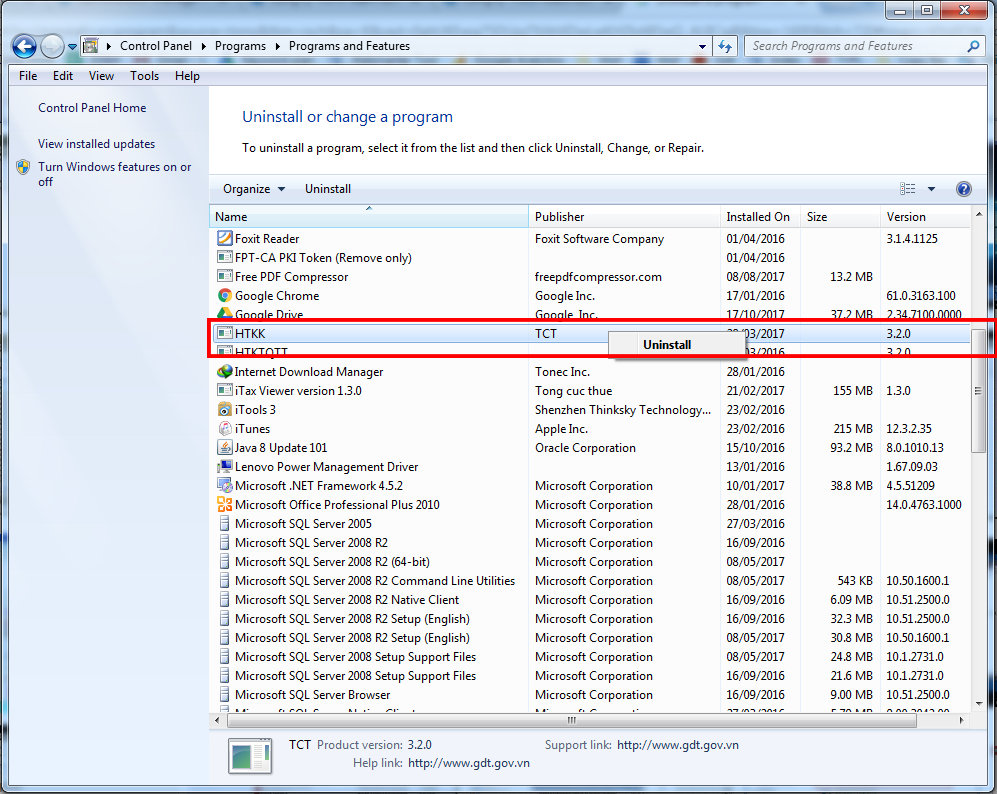The image size is (997, 794).
Task: Click the blue help icon
Action: 963,189
